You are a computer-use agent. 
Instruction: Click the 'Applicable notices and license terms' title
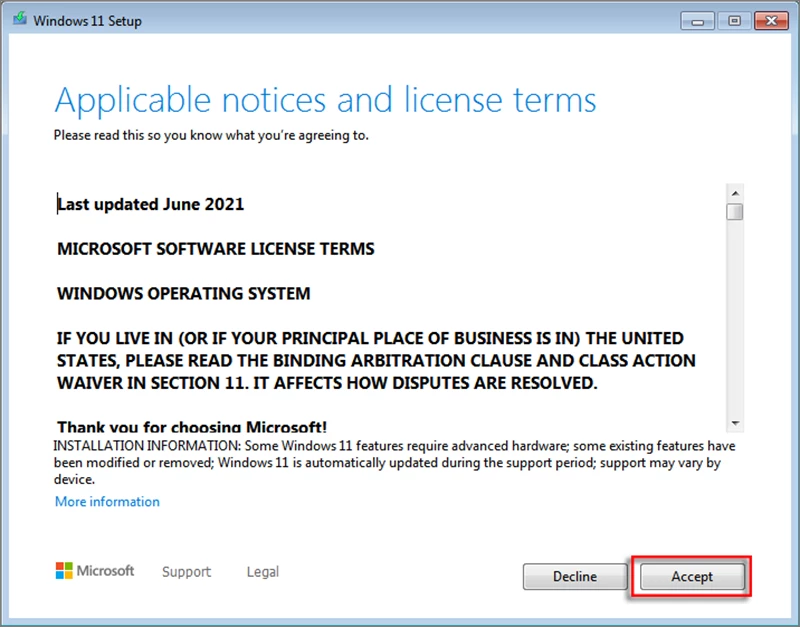pyautogui.click(x=326, y=100)
